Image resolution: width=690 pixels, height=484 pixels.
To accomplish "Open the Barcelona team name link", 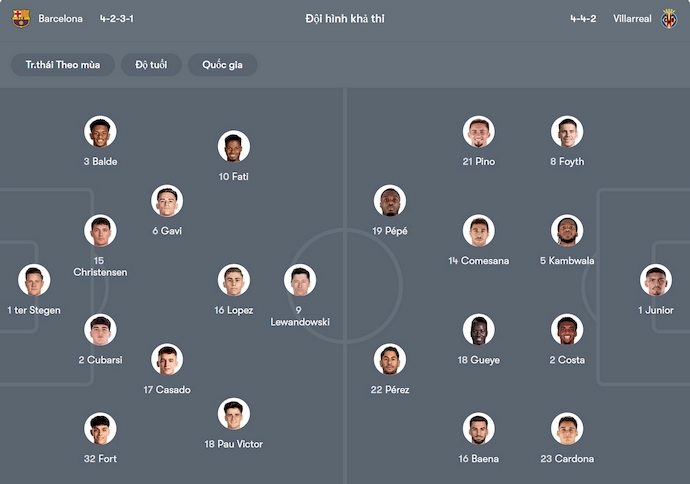I will pos(60,19).
